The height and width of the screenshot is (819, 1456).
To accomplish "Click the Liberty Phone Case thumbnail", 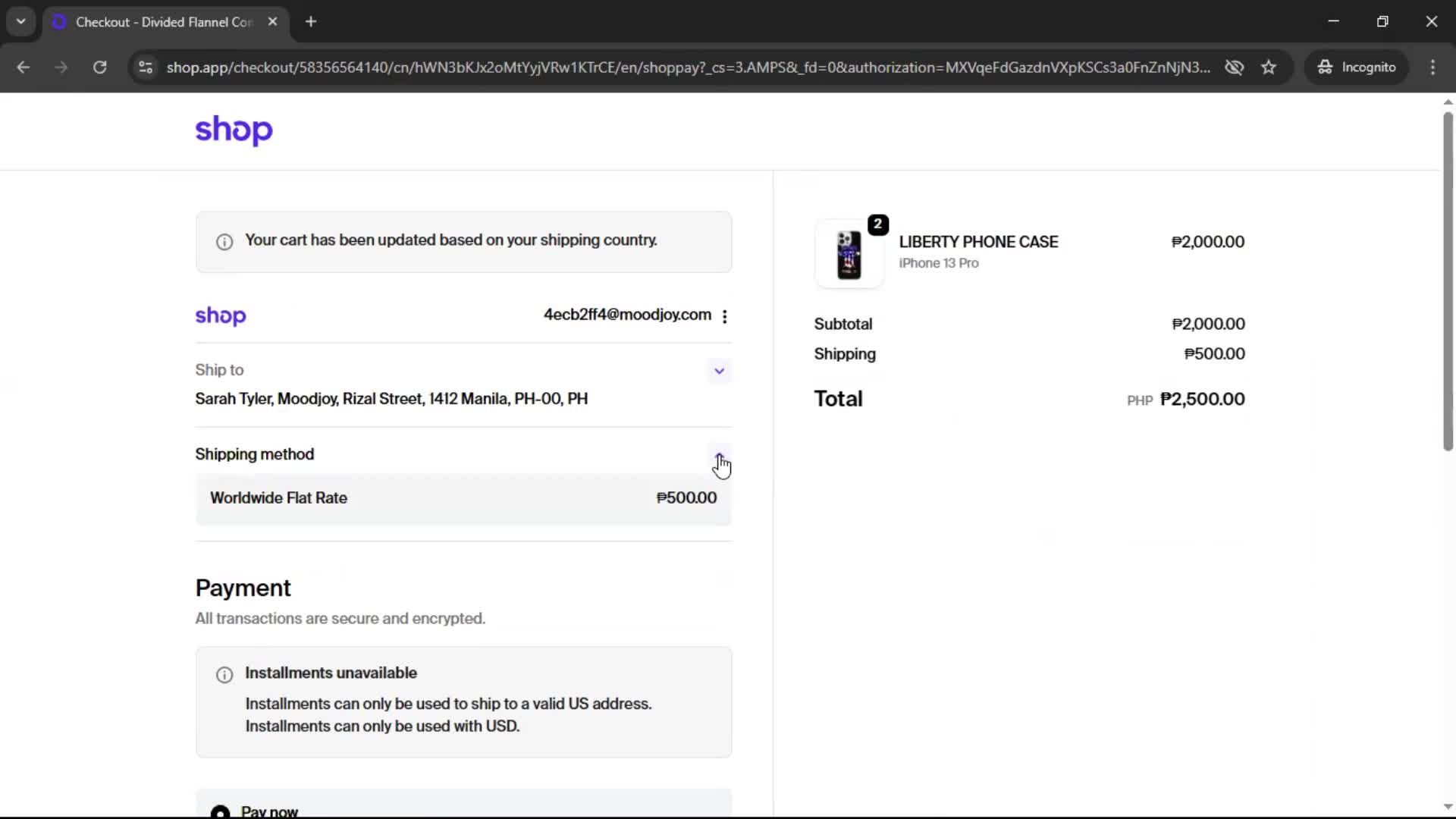I will 849,255.
